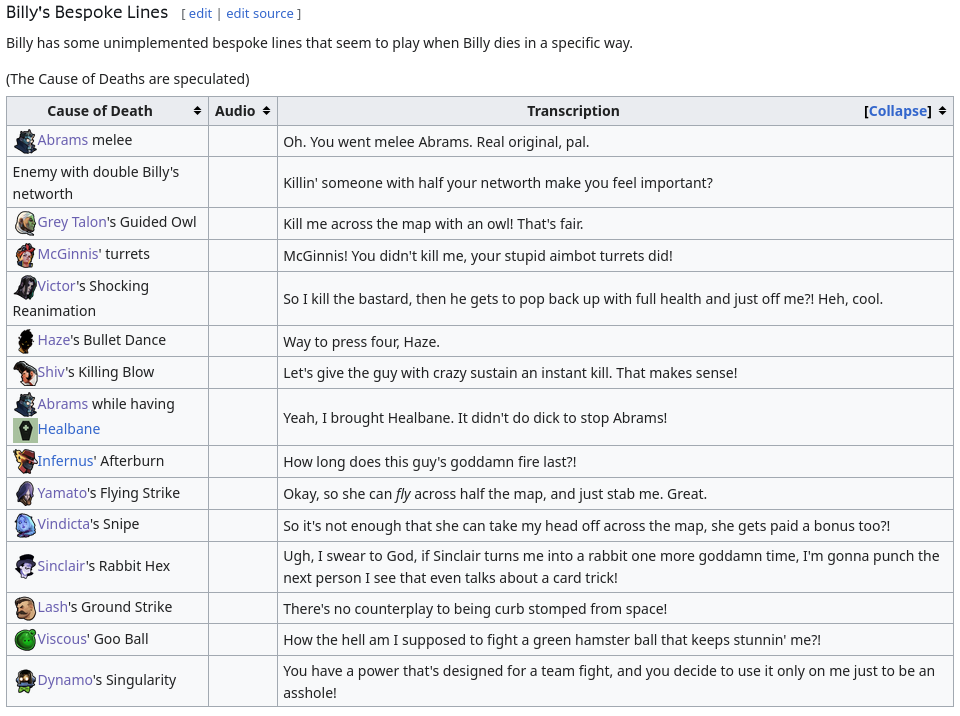
Task: Click the Dynamo character icon
Action: click(x=25, y=681)
